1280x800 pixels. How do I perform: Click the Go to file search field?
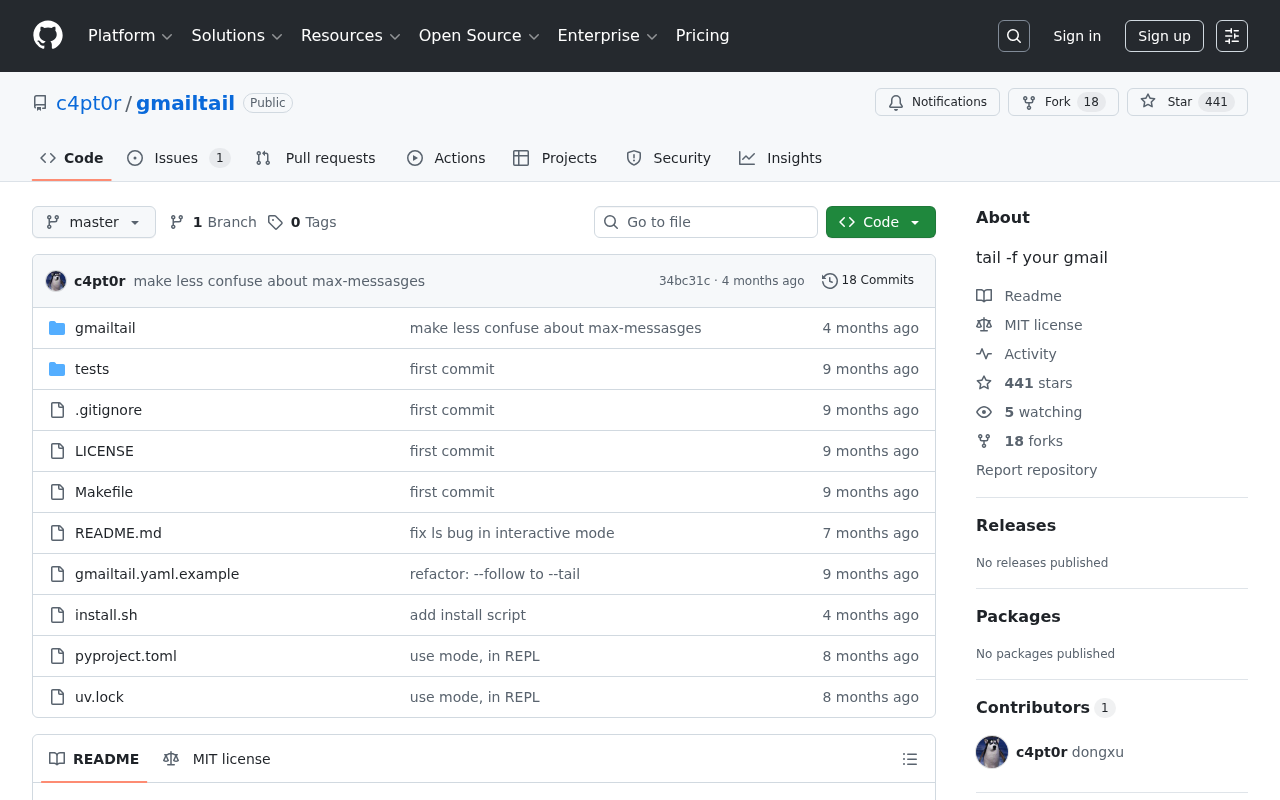point(705,222)
